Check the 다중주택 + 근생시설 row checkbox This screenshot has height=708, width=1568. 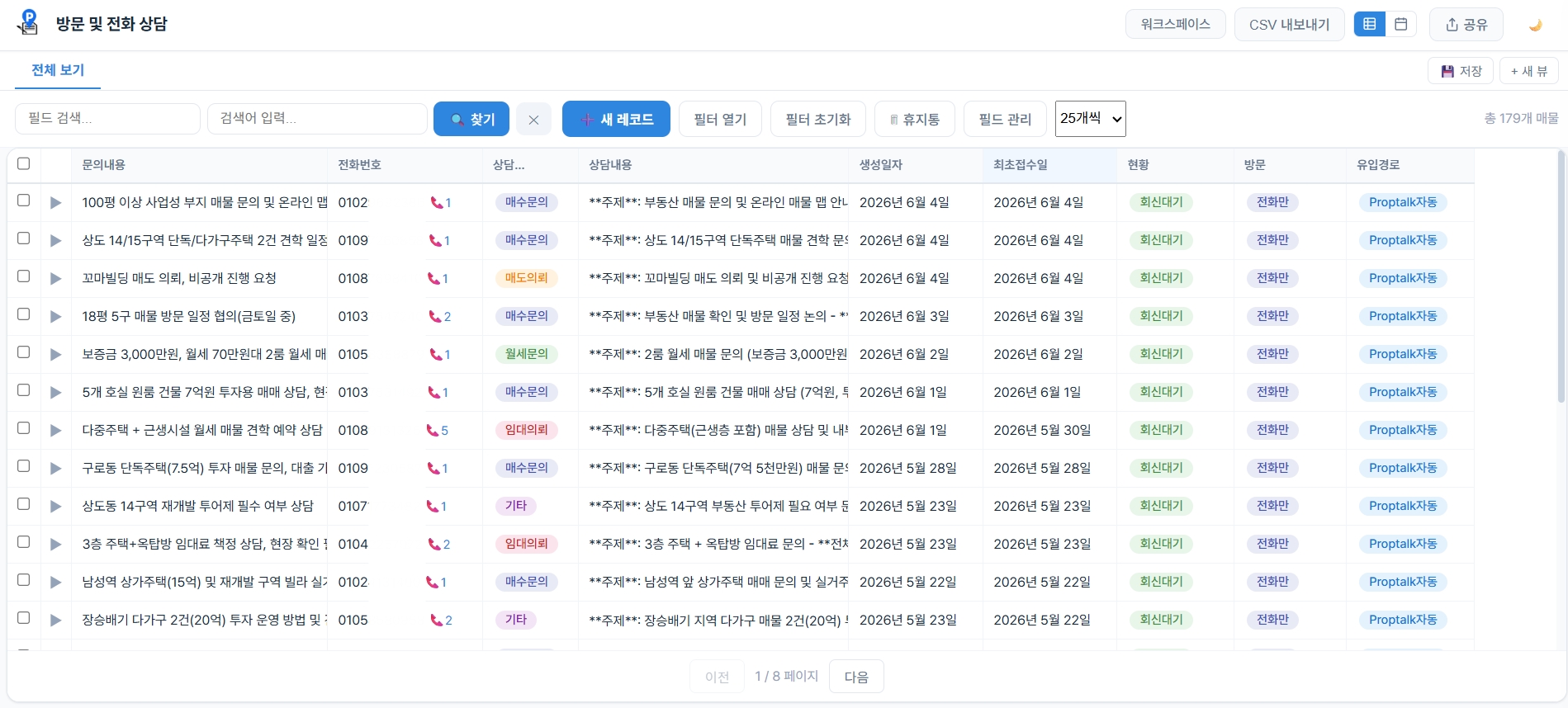pos(24,428)
